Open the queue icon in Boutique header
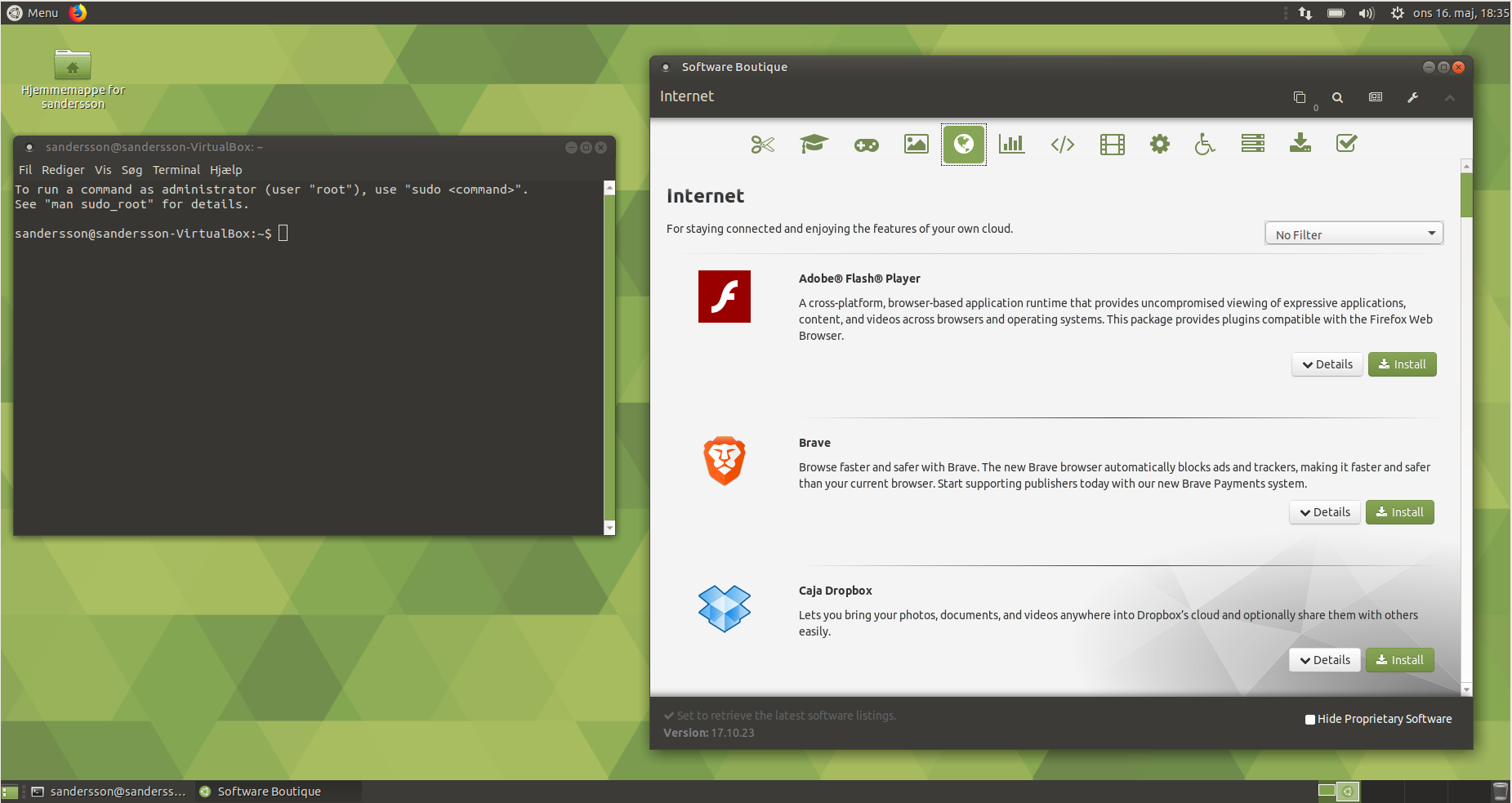 1300,97
